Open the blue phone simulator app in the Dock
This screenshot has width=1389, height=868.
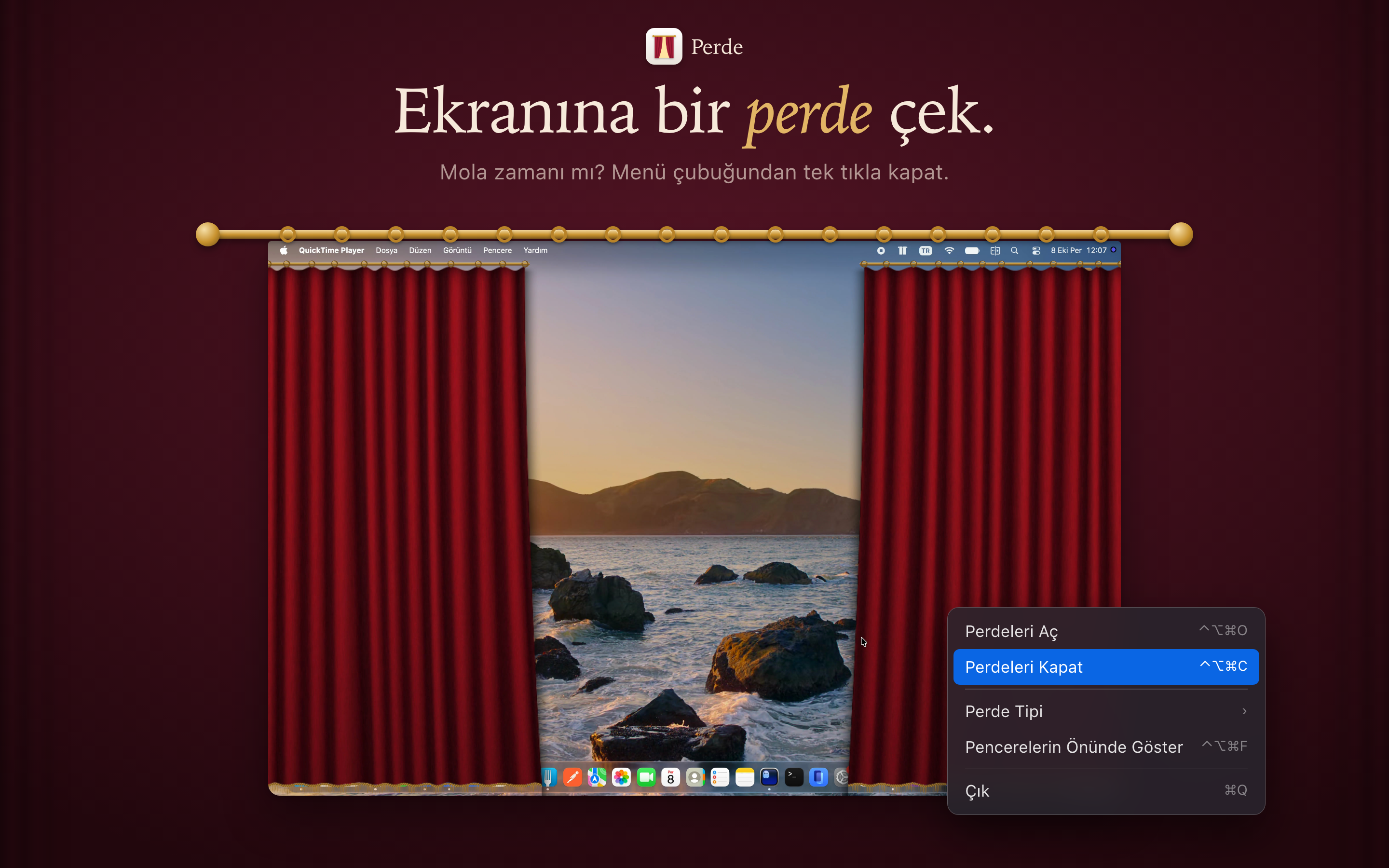(x=818, y=777)
